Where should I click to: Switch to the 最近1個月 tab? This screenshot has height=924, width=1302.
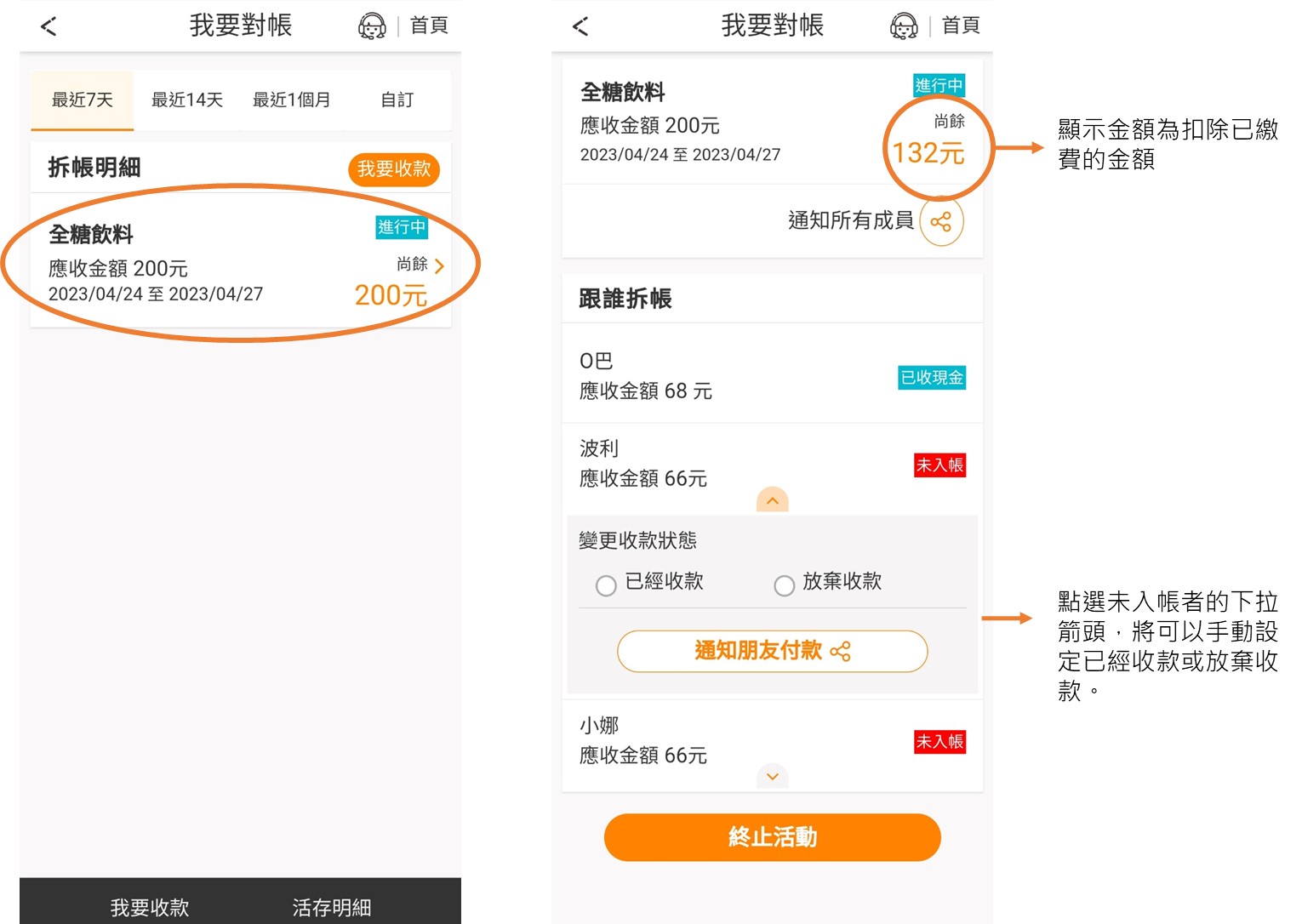[291, 100]
